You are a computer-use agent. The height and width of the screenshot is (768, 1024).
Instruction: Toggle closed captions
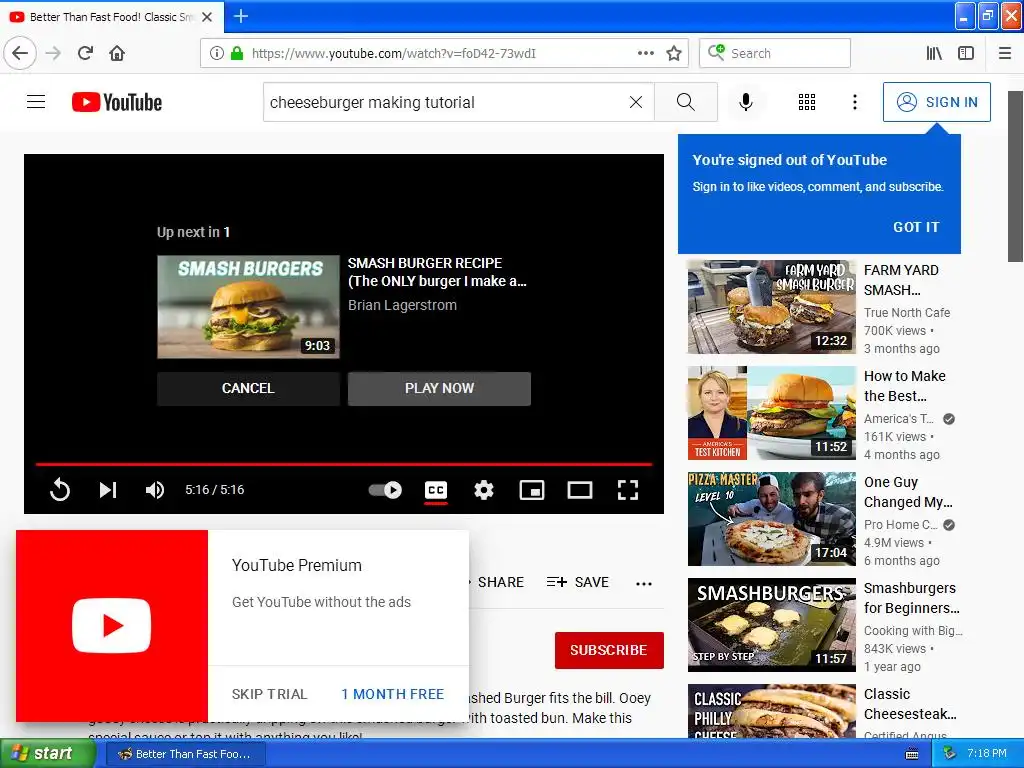click(x=436, y=490)
